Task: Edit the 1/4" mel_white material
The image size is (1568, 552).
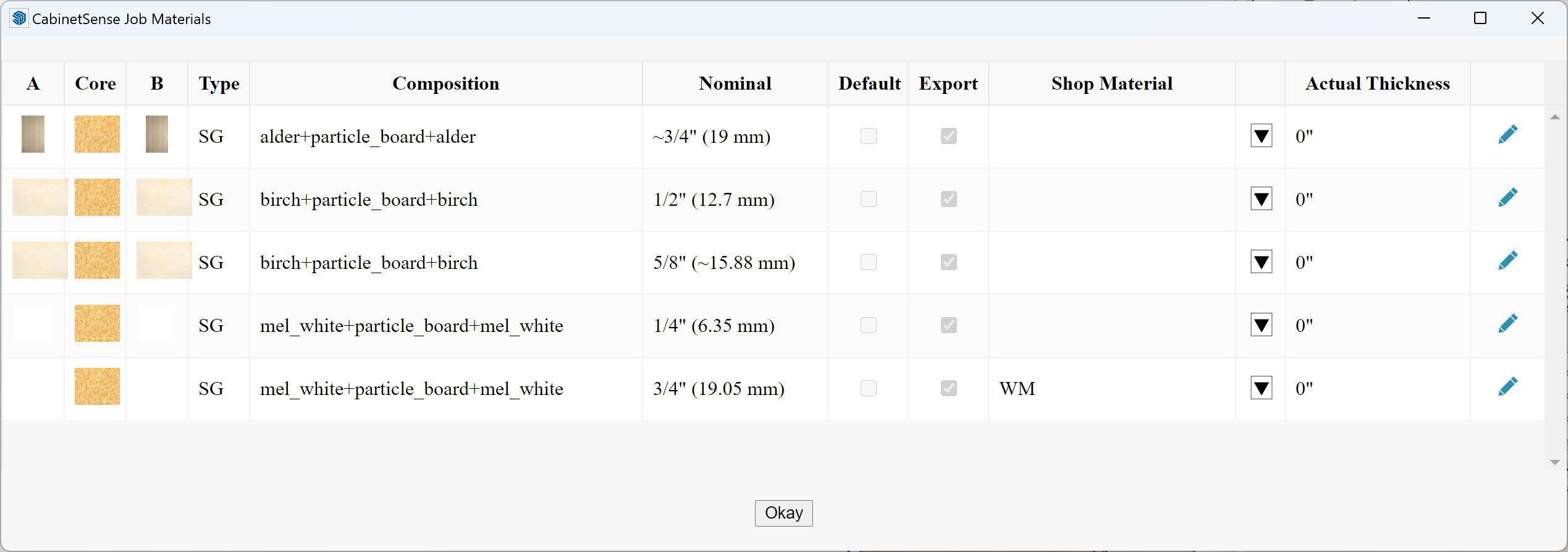Action: coord(1507,324)
